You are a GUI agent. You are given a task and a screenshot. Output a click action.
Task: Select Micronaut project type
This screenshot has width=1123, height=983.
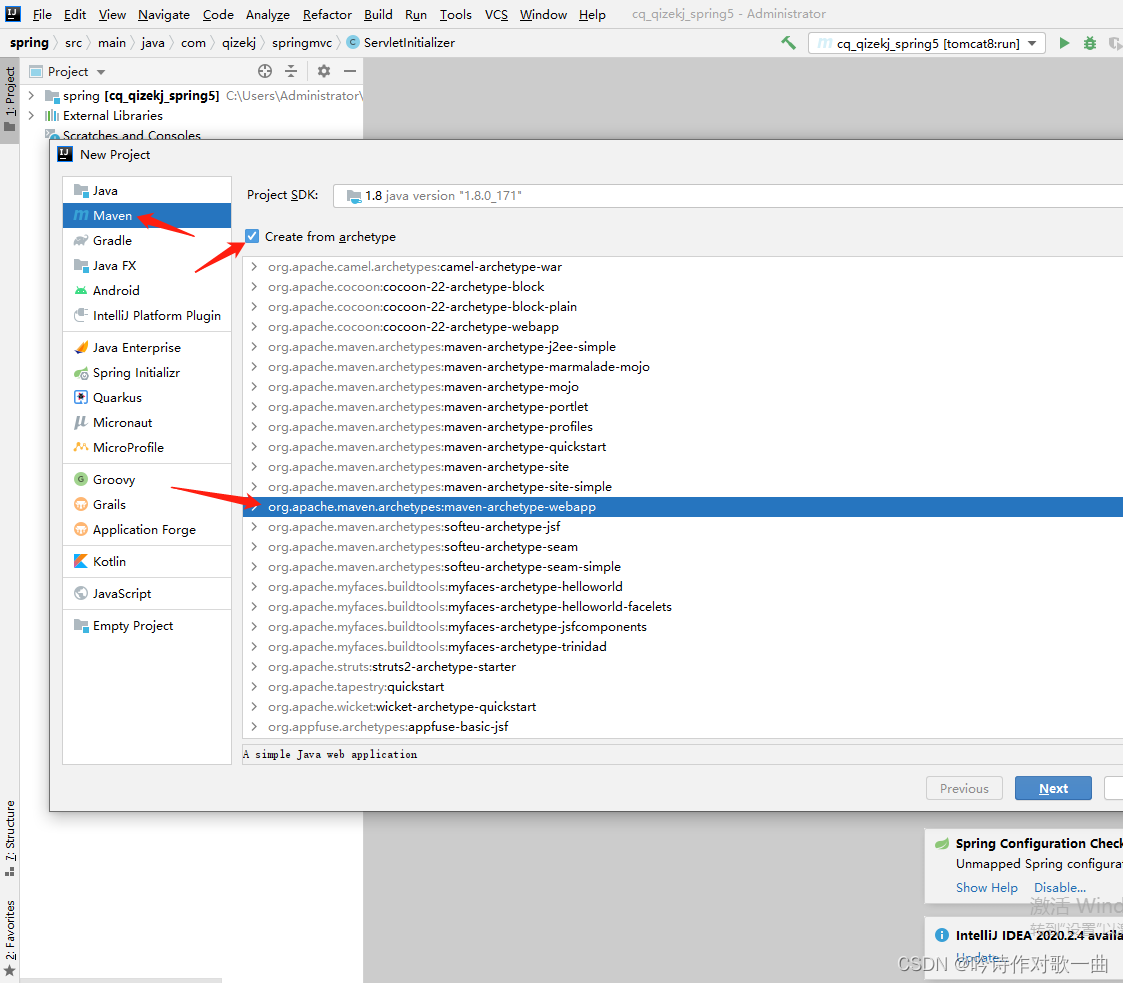pyautogui.click(x=147, y=422)
